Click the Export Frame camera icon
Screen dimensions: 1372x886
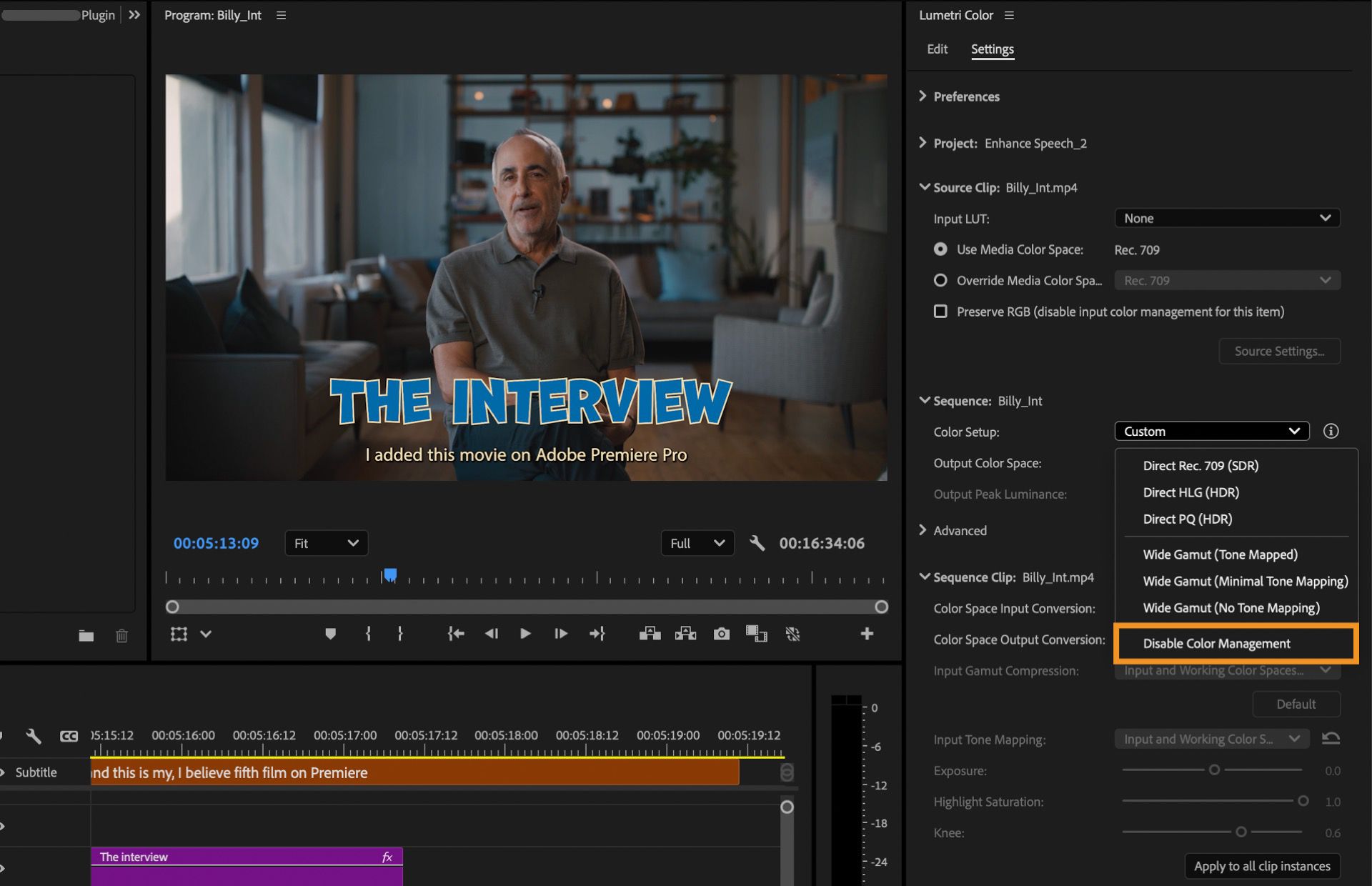[721, 633]
